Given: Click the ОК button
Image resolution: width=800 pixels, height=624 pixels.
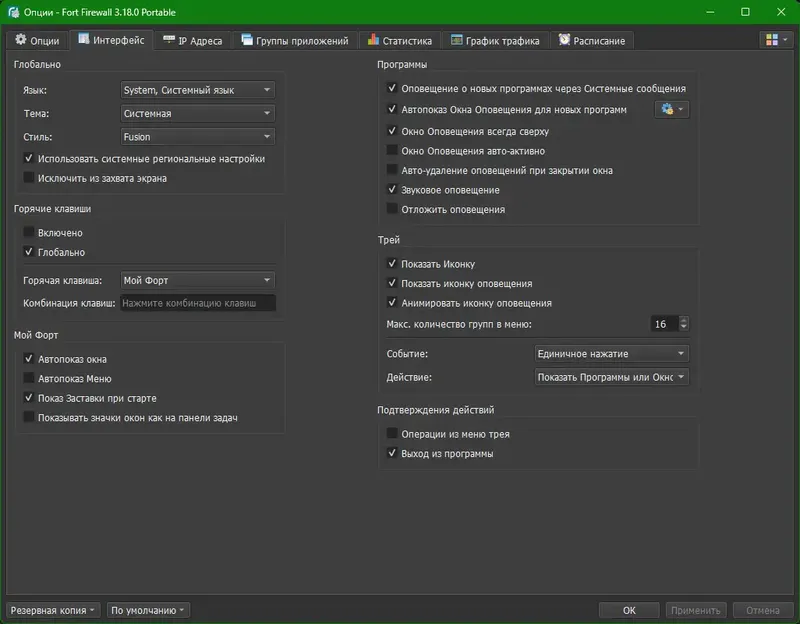Looking at the screenshot, I should pos(629,608).
